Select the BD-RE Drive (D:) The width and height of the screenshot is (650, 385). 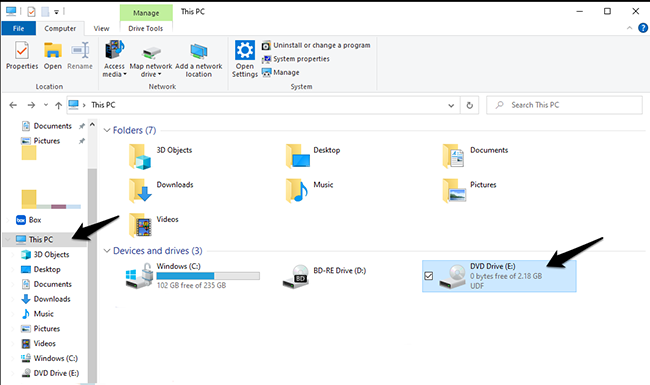pyautogui.click(x=325, y=276)
